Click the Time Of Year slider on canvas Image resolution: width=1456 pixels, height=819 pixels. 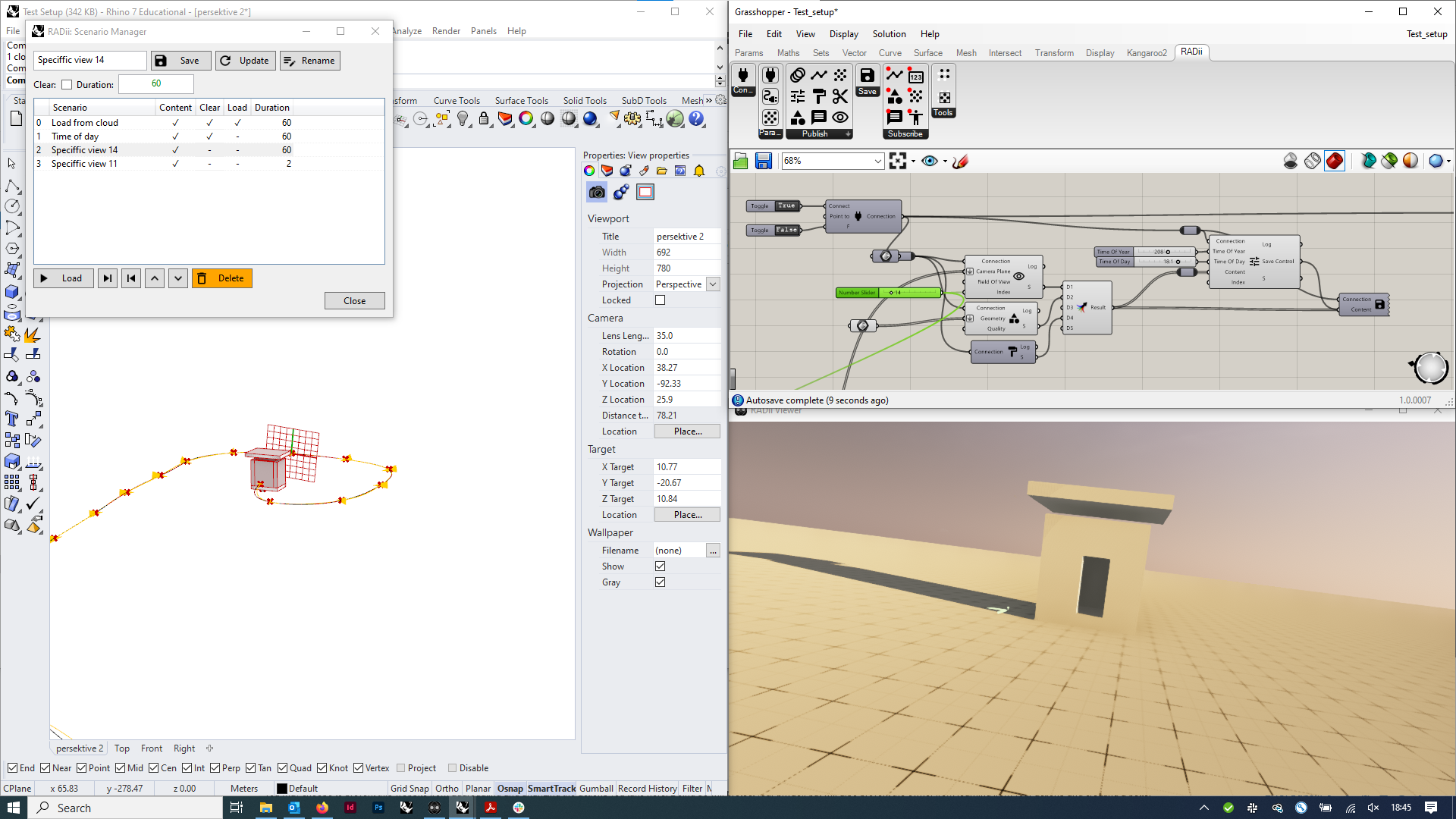1145,252
